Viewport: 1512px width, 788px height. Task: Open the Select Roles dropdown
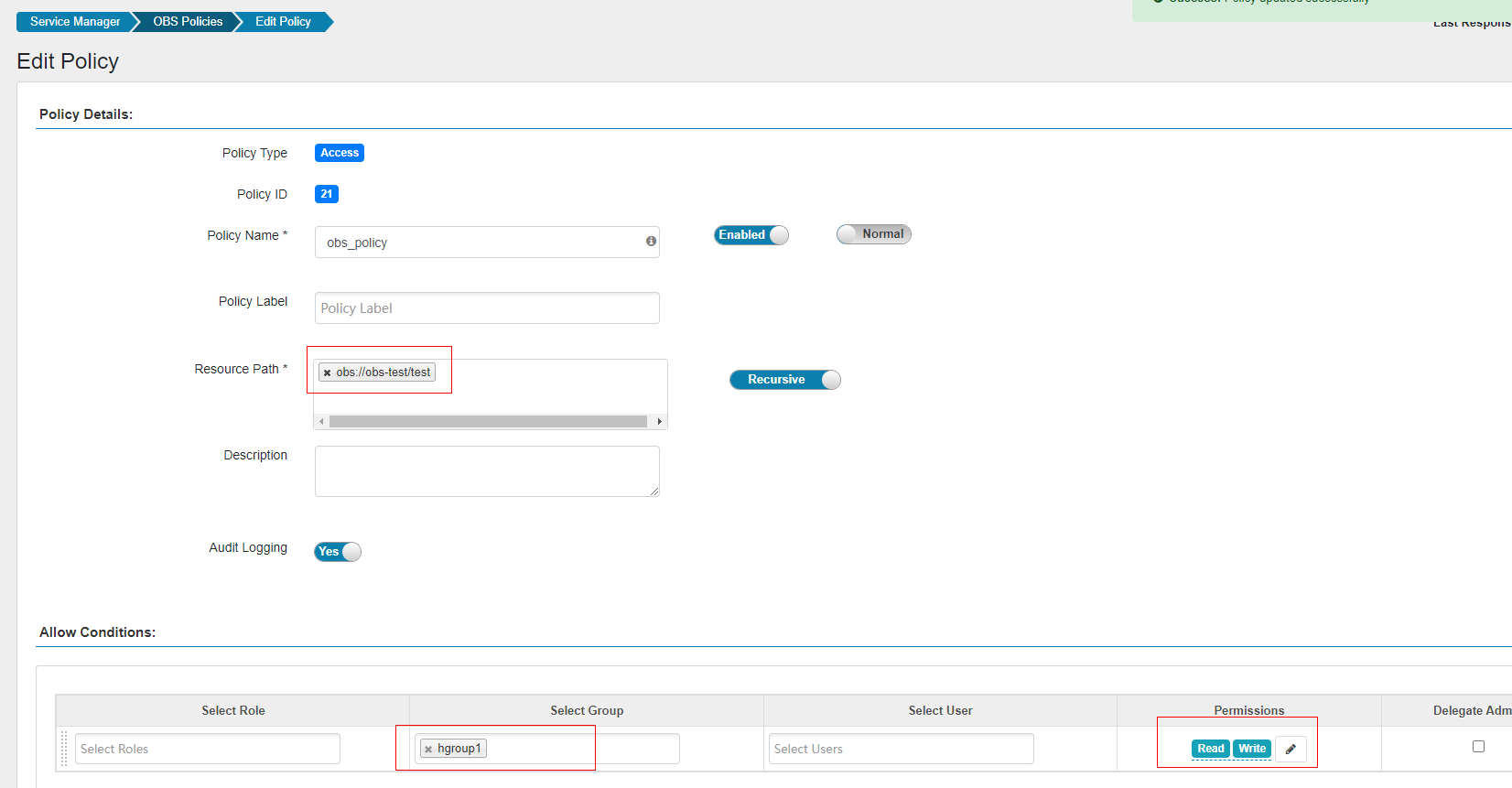point(208,749)
